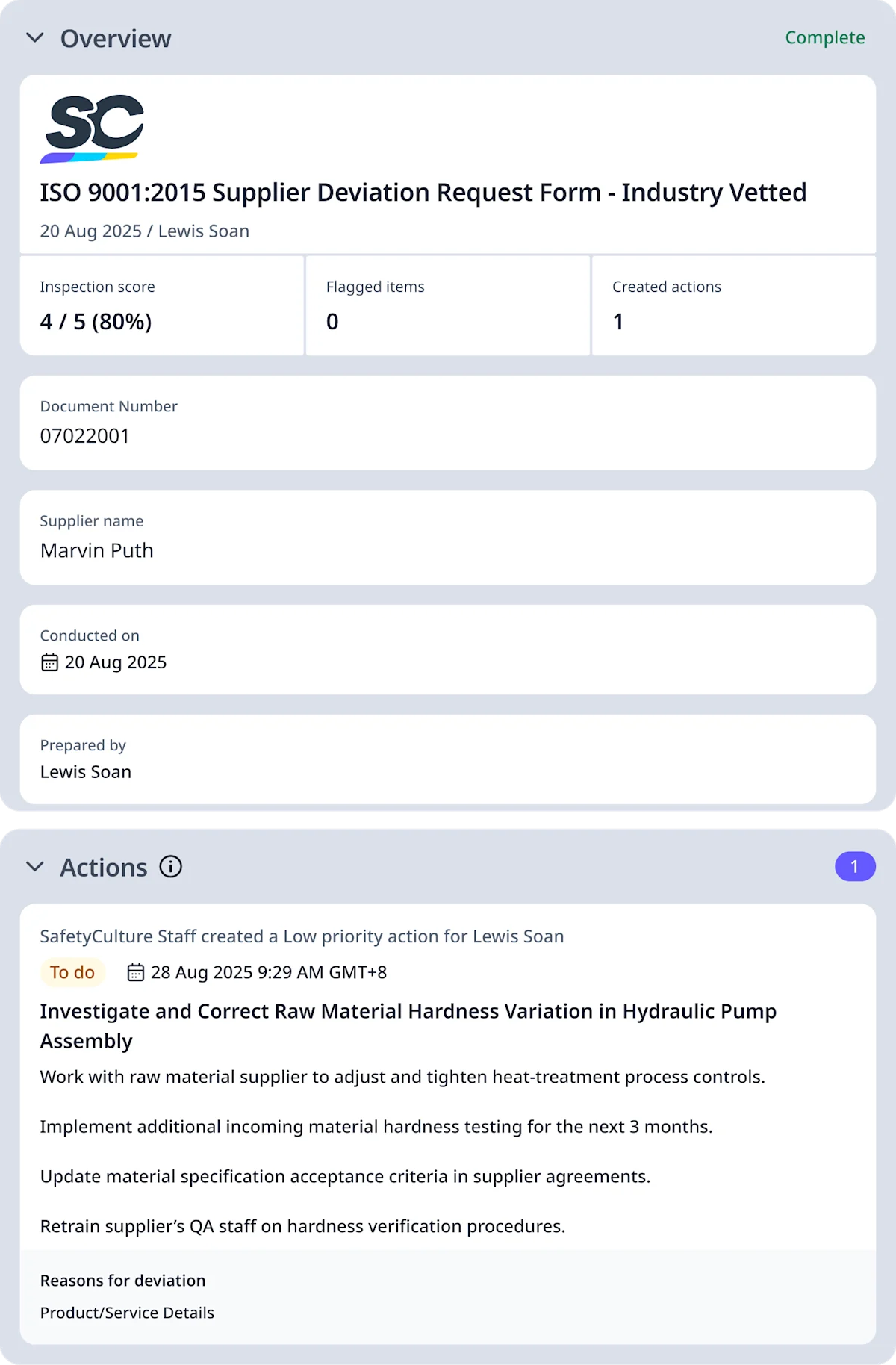Viewport: 896px width, 1365px height.
Task: Click the Prepared by field
Action: click(447, 759)
